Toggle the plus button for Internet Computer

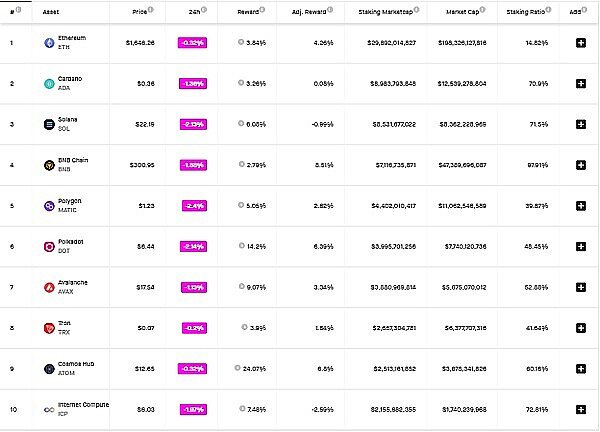(x=580, y=409)
